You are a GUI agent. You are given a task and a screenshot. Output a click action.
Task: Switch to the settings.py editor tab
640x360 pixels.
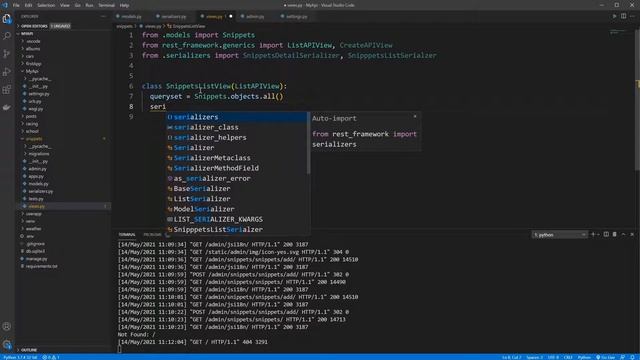[297, 16]
